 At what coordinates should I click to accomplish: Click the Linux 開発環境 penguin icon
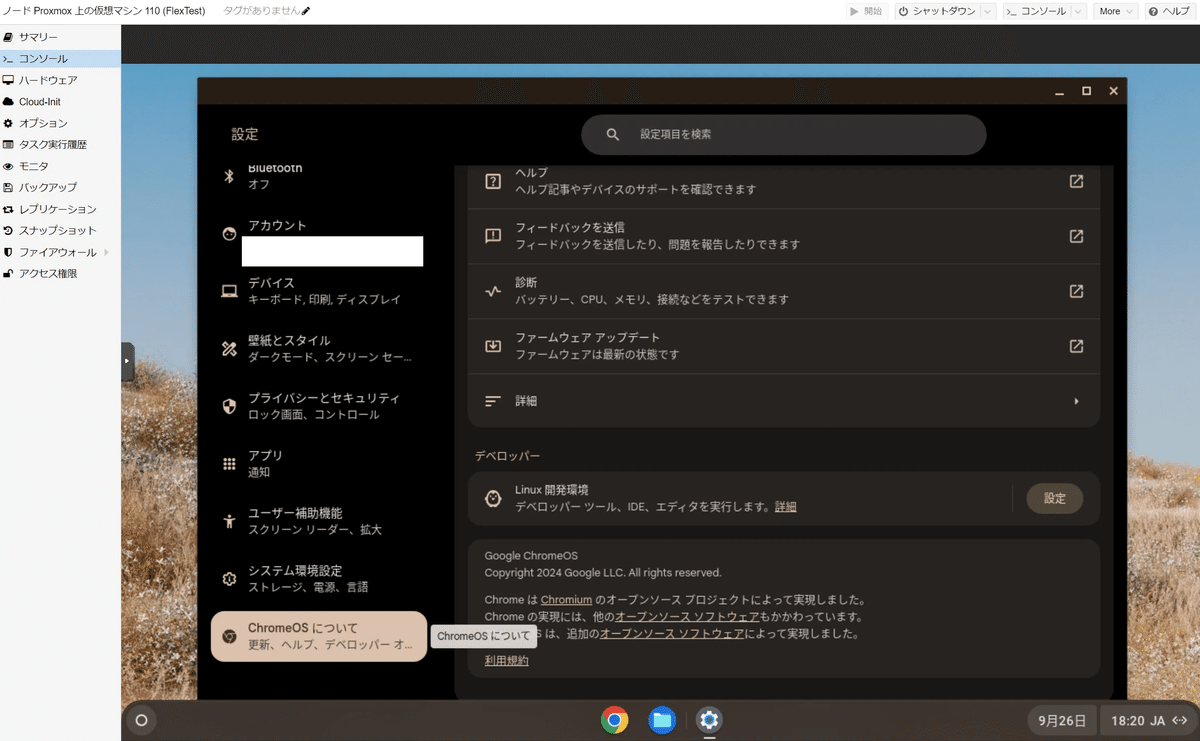tap(493, 498)
